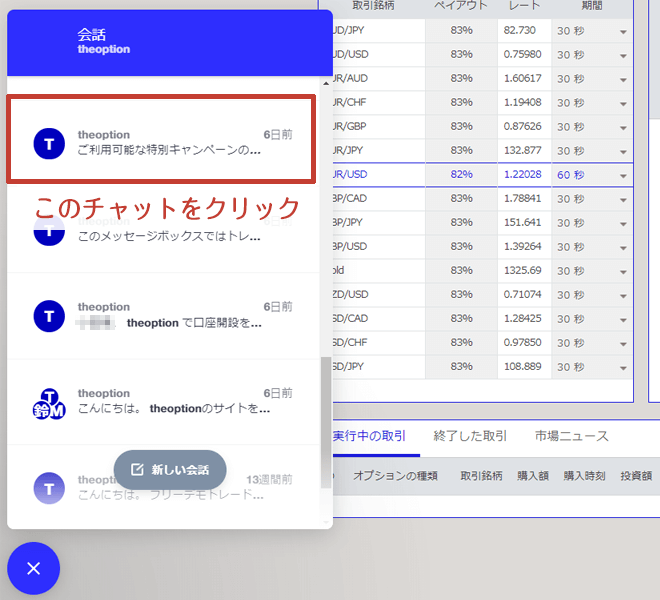Expand period dropdown for rate 1.28425 row
This screenshot has height=600, width=660.
623,320
